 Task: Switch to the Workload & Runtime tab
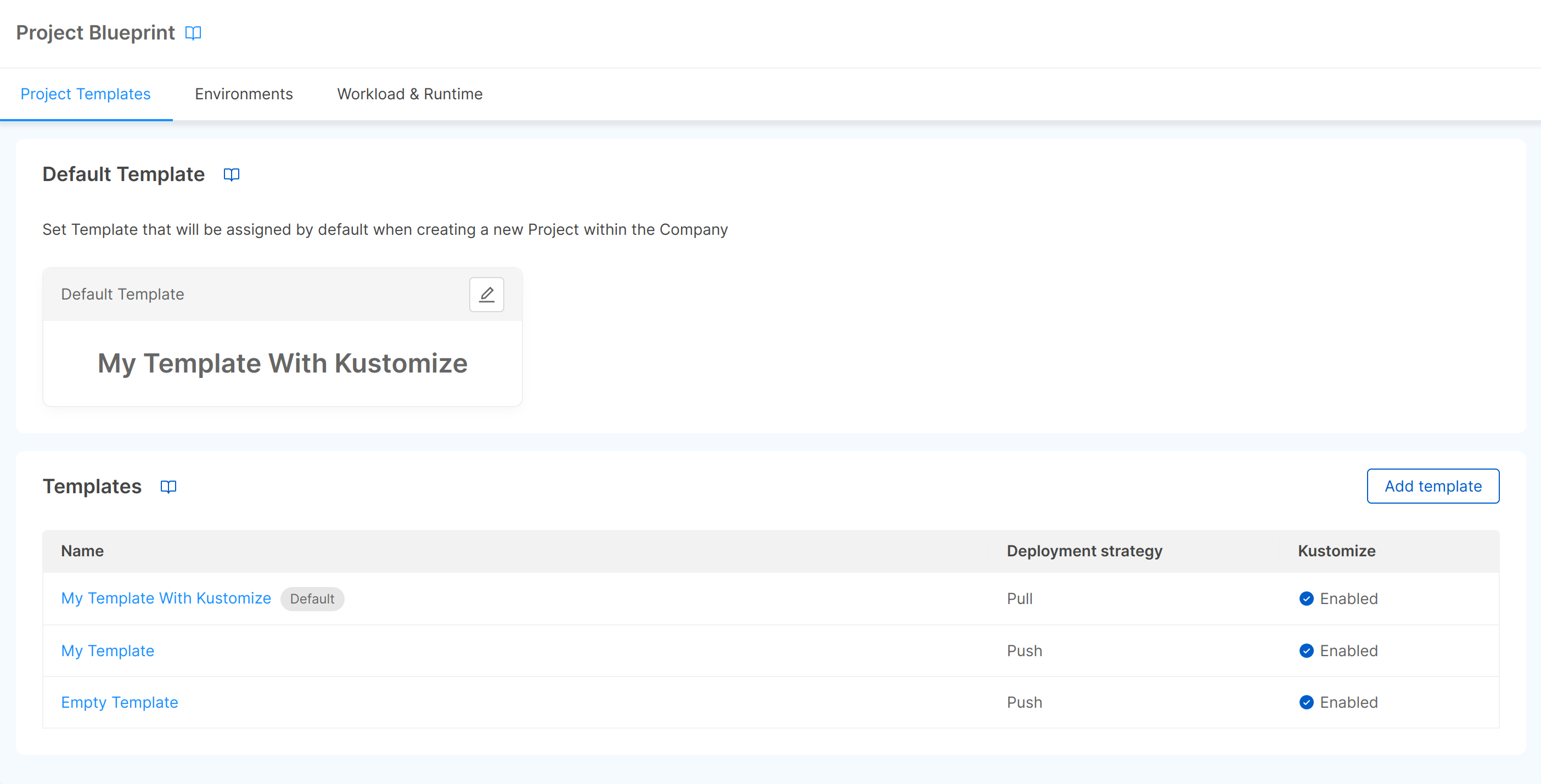[409, 93]
